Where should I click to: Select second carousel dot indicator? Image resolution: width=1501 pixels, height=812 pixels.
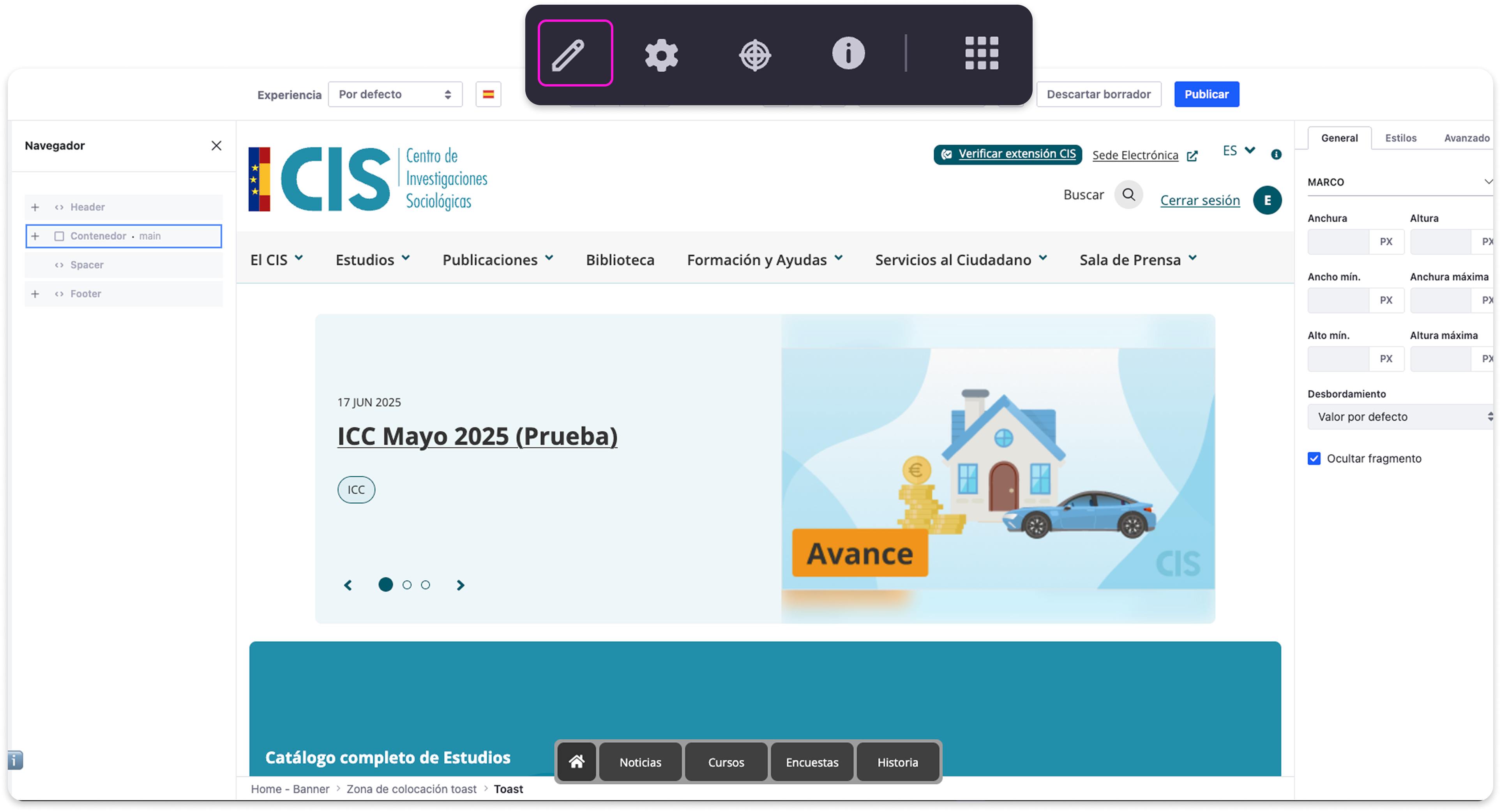[407, 585]
